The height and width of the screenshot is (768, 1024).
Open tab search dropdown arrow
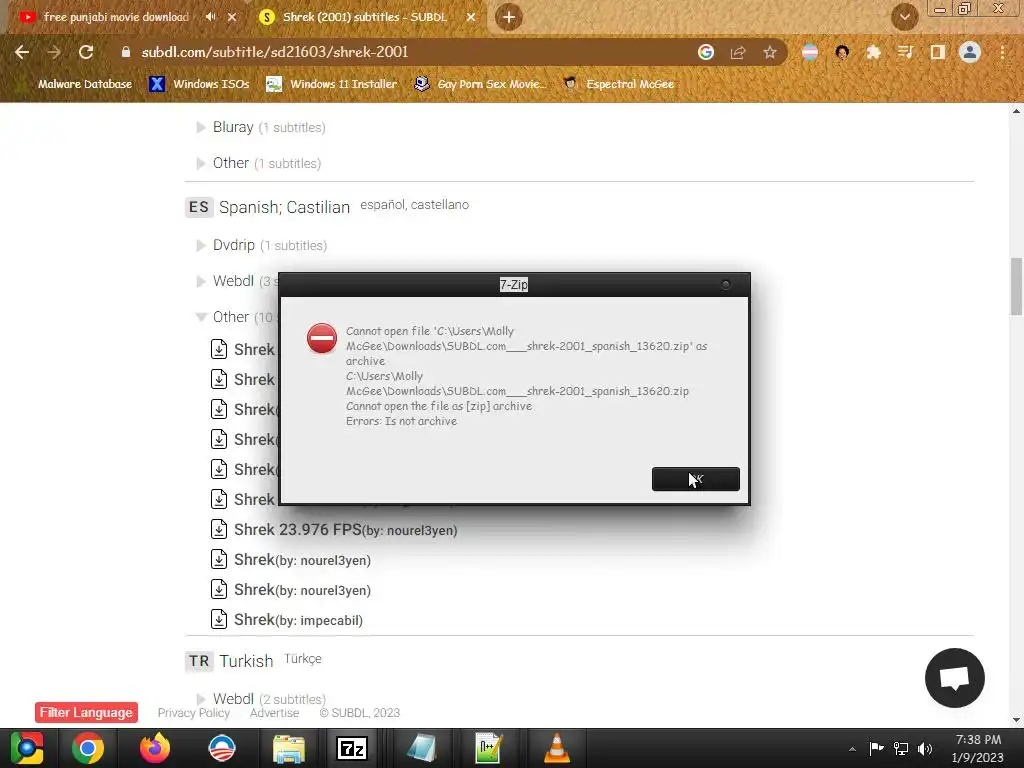click(904, 17)
